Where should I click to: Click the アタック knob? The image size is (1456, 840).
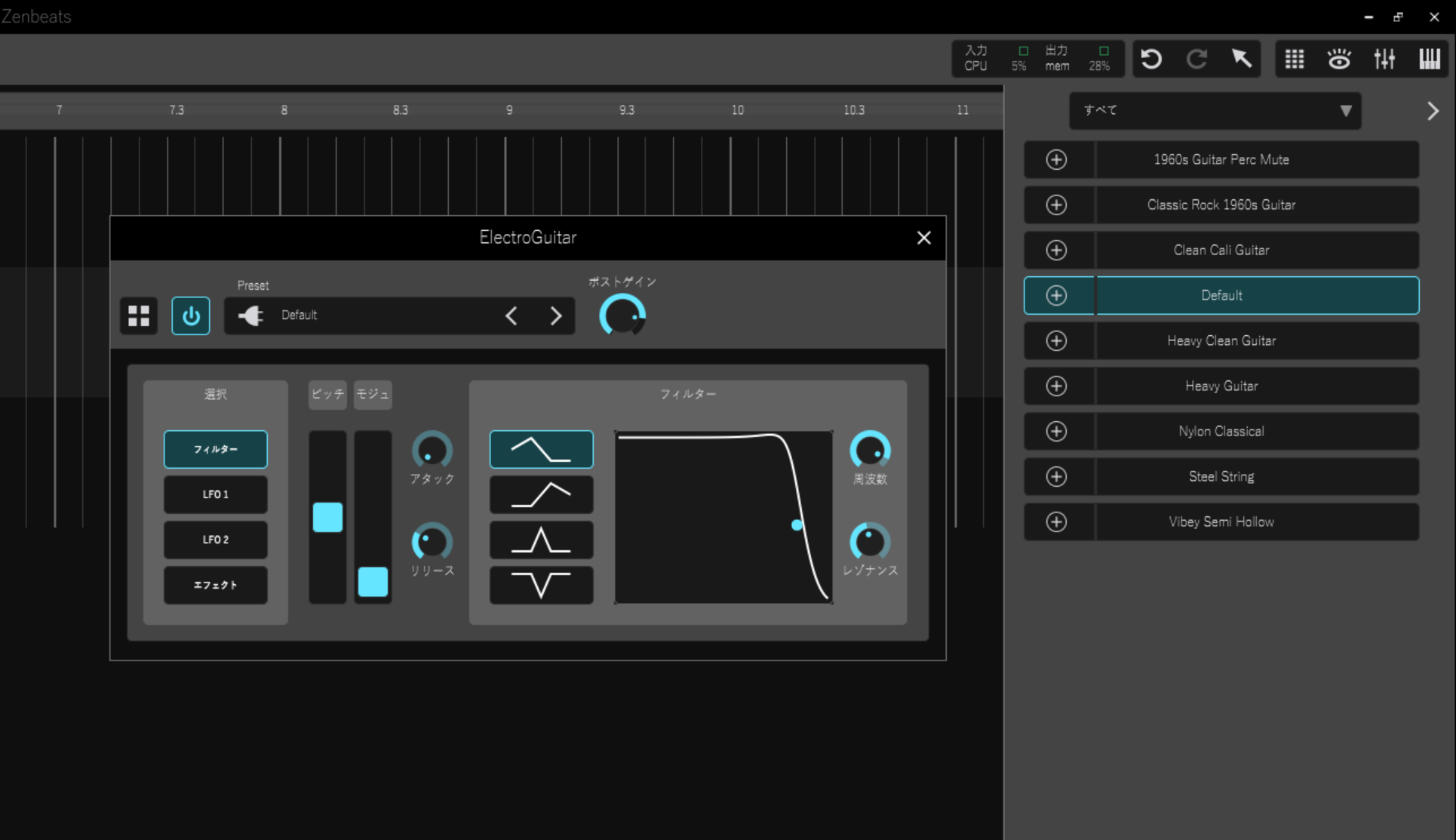pyautogui.click(x=432, y=451)
